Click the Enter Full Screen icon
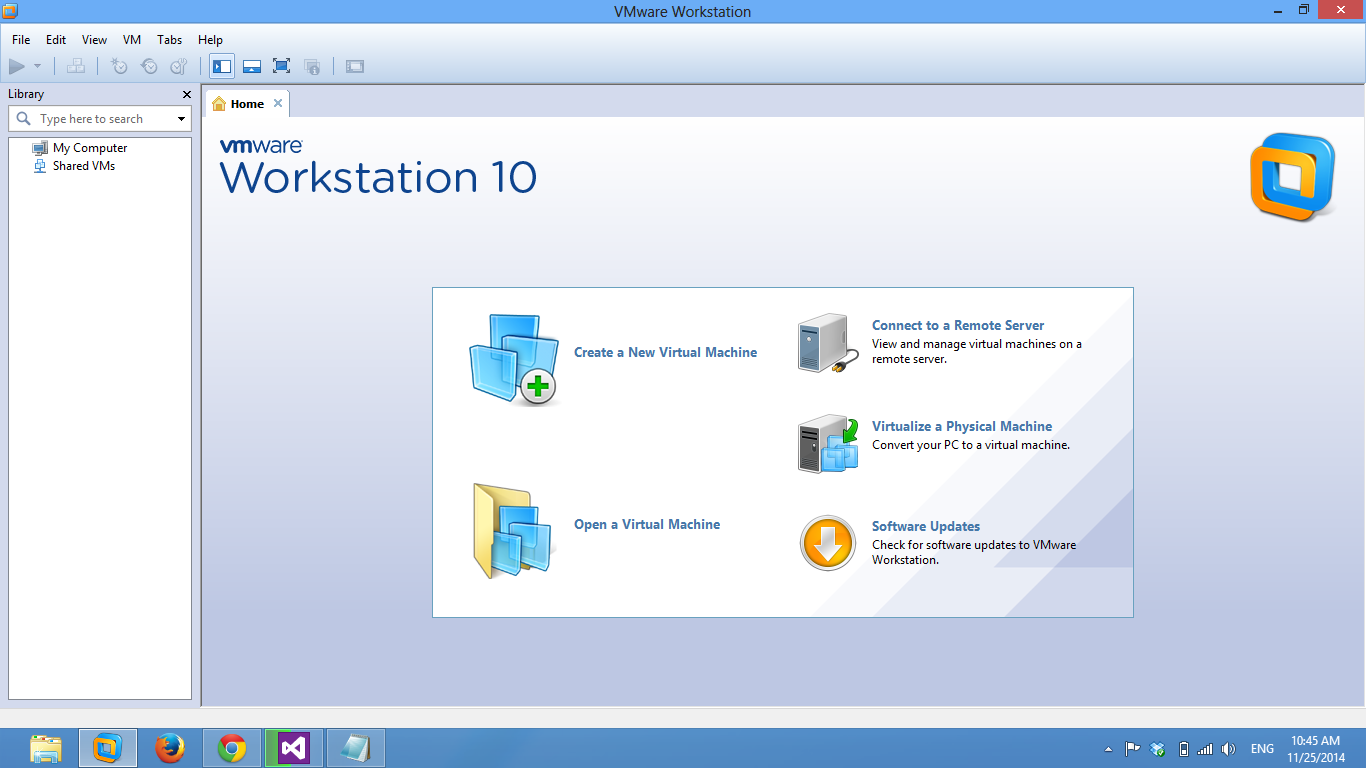 pos(281,66)
